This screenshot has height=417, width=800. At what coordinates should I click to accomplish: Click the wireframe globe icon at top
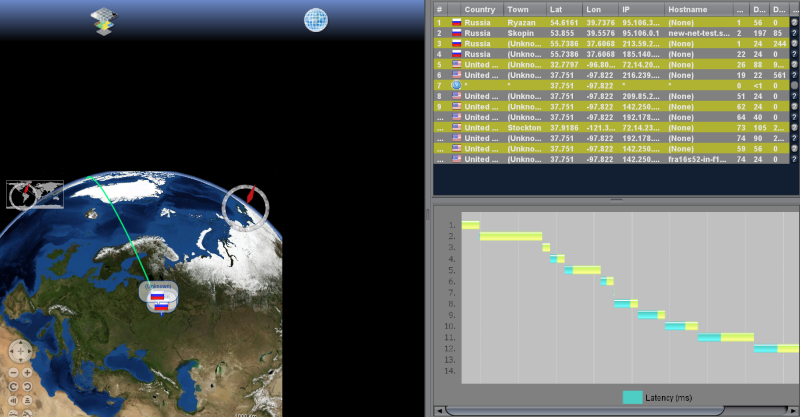(x=316, y=20)
